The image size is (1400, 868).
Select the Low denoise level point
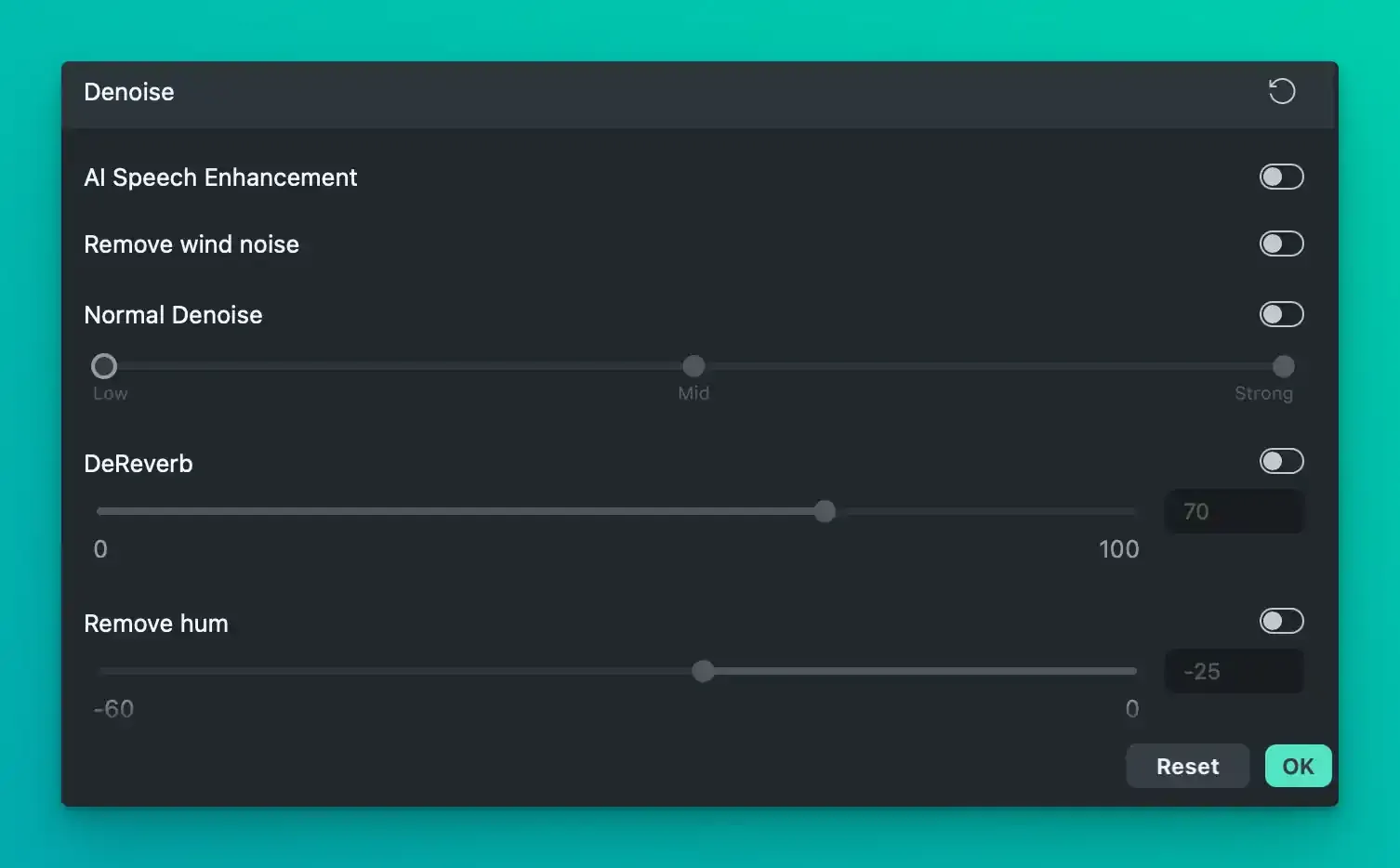pos(104,366)
